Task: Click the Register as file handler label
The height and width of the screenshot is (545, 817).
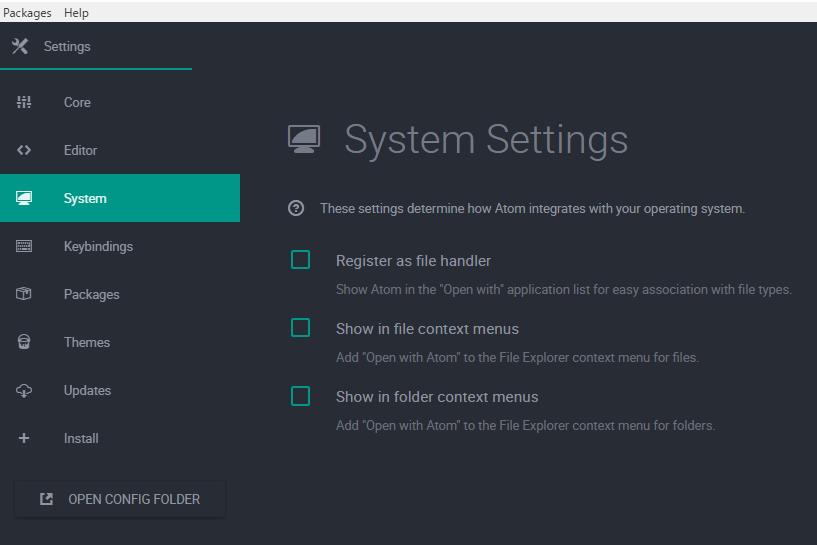Action: [413, 261]
